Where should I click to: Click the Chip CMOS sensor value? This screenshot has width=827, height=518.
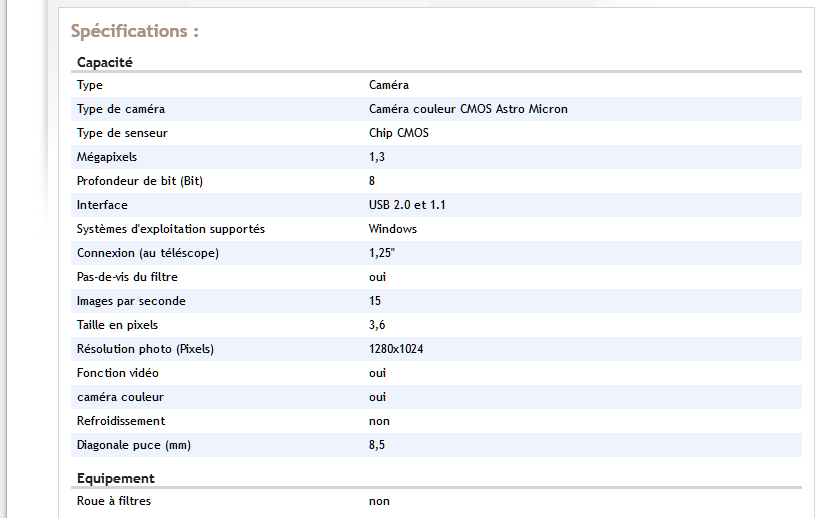(x=399, y=133)
